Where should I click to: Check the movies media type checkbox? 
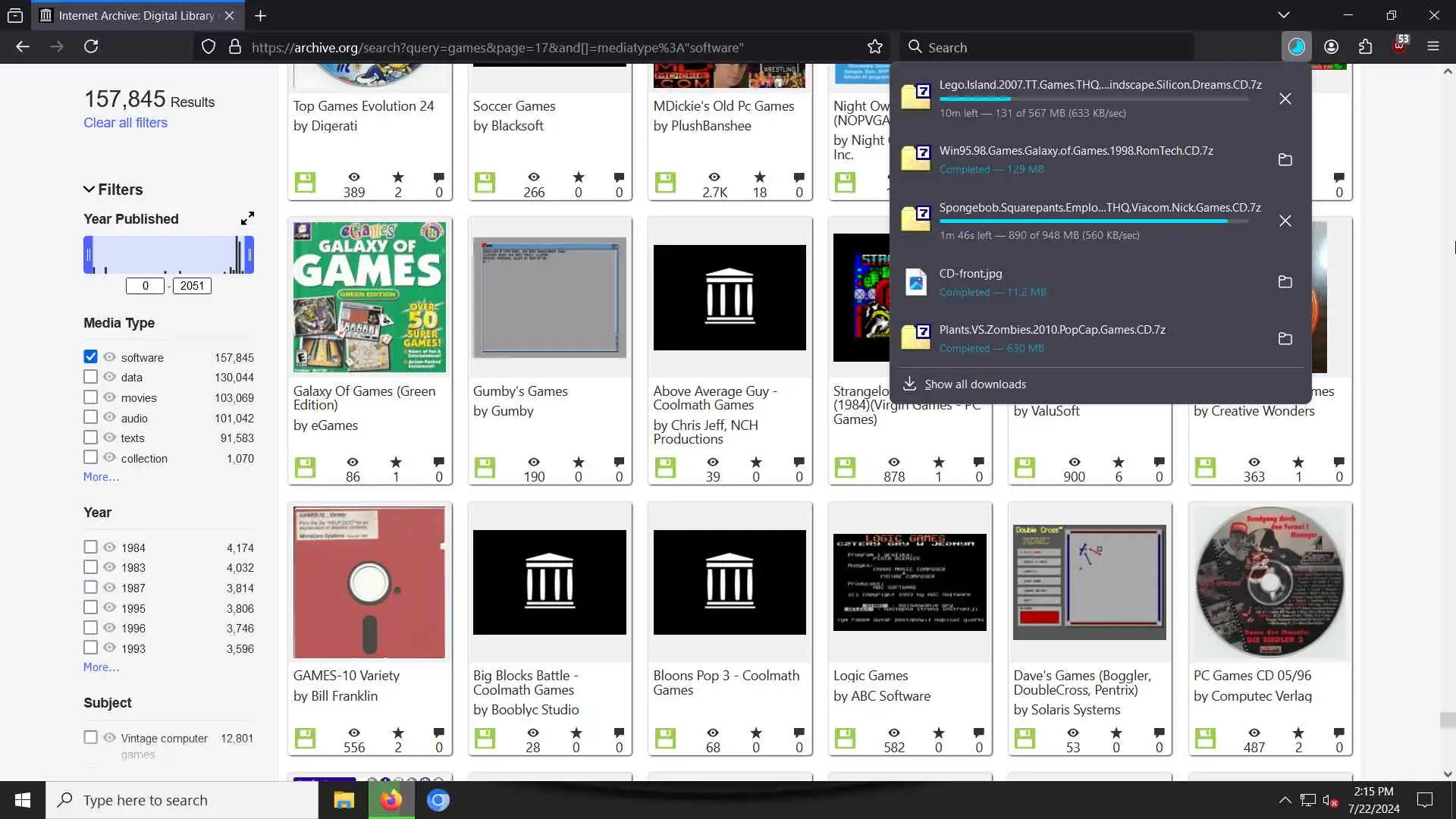click(90, 397)
